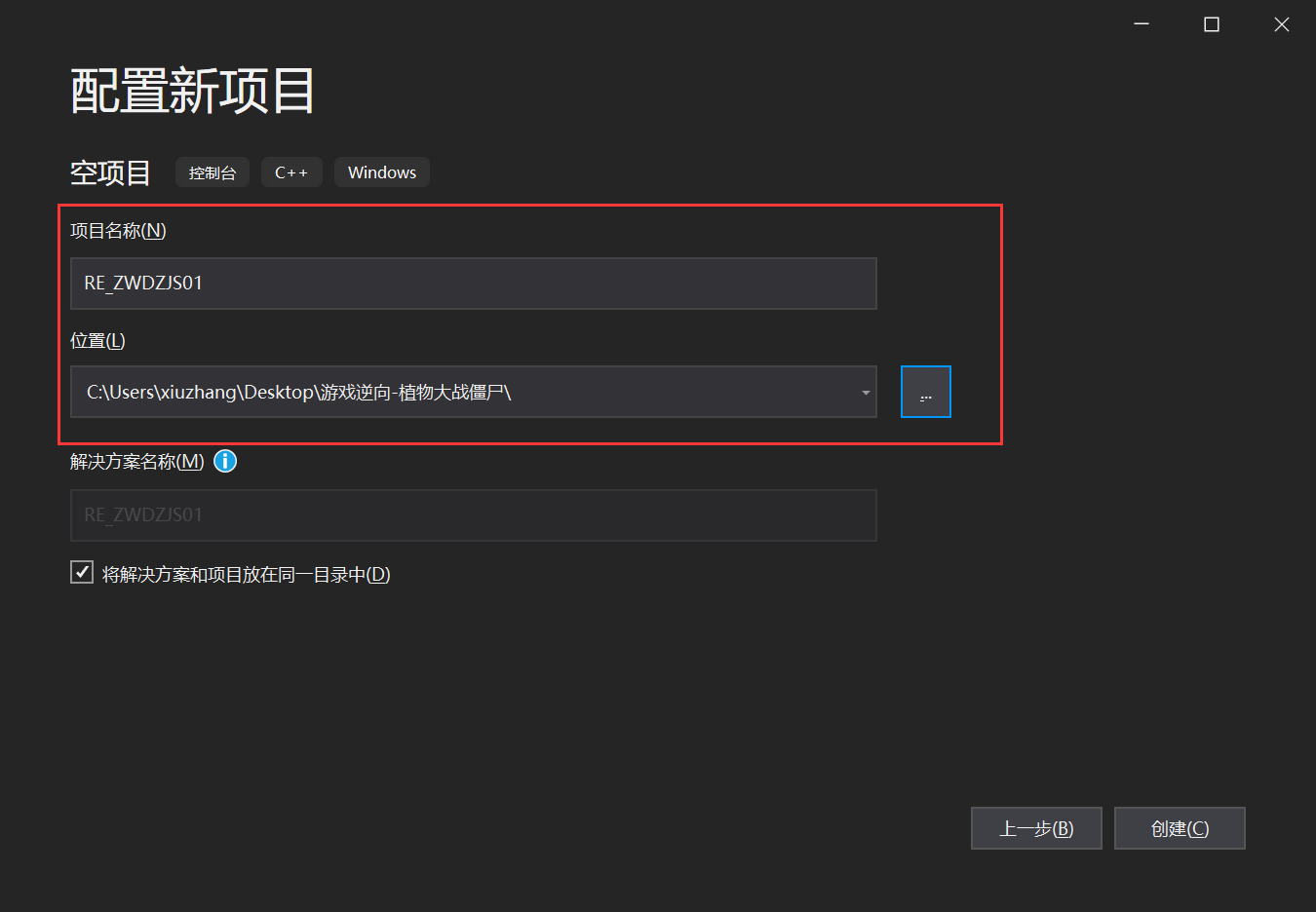Click the checkbox label 将解决方案和项目放在同一目录中
This screenshot has width=1316, height=912.
[x=242, y=574]
